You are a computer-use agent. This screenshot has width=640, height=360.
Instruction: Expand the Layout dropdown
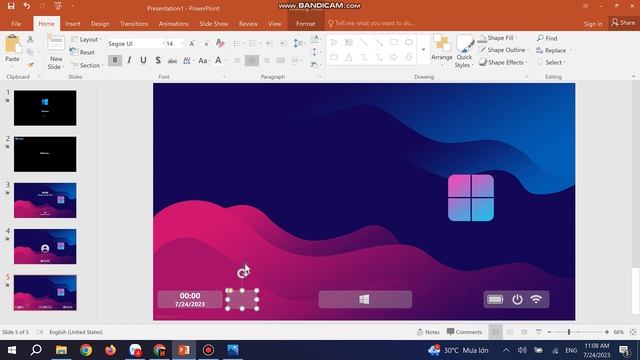pyautogui.click(x=85, y=40)
